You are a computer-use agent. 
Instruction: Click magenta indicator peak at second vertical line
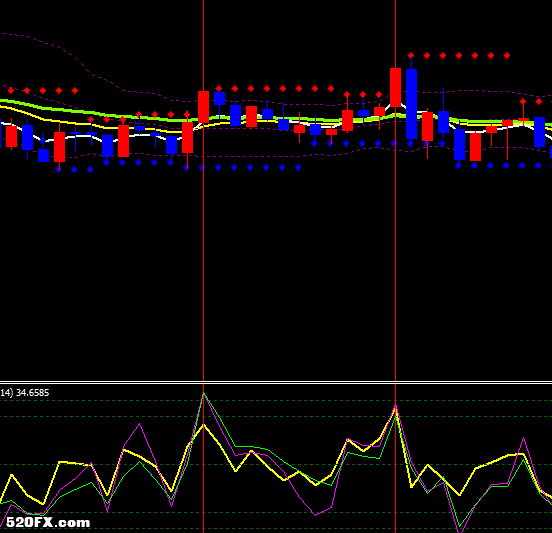(x=396, y=406)
